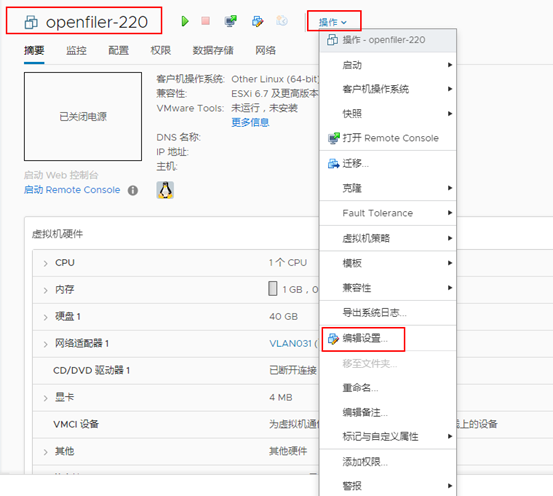The image size is (553, 496).
Task: Click the CD/DVD 驱动器 1 row label
Action: (92, 370)
